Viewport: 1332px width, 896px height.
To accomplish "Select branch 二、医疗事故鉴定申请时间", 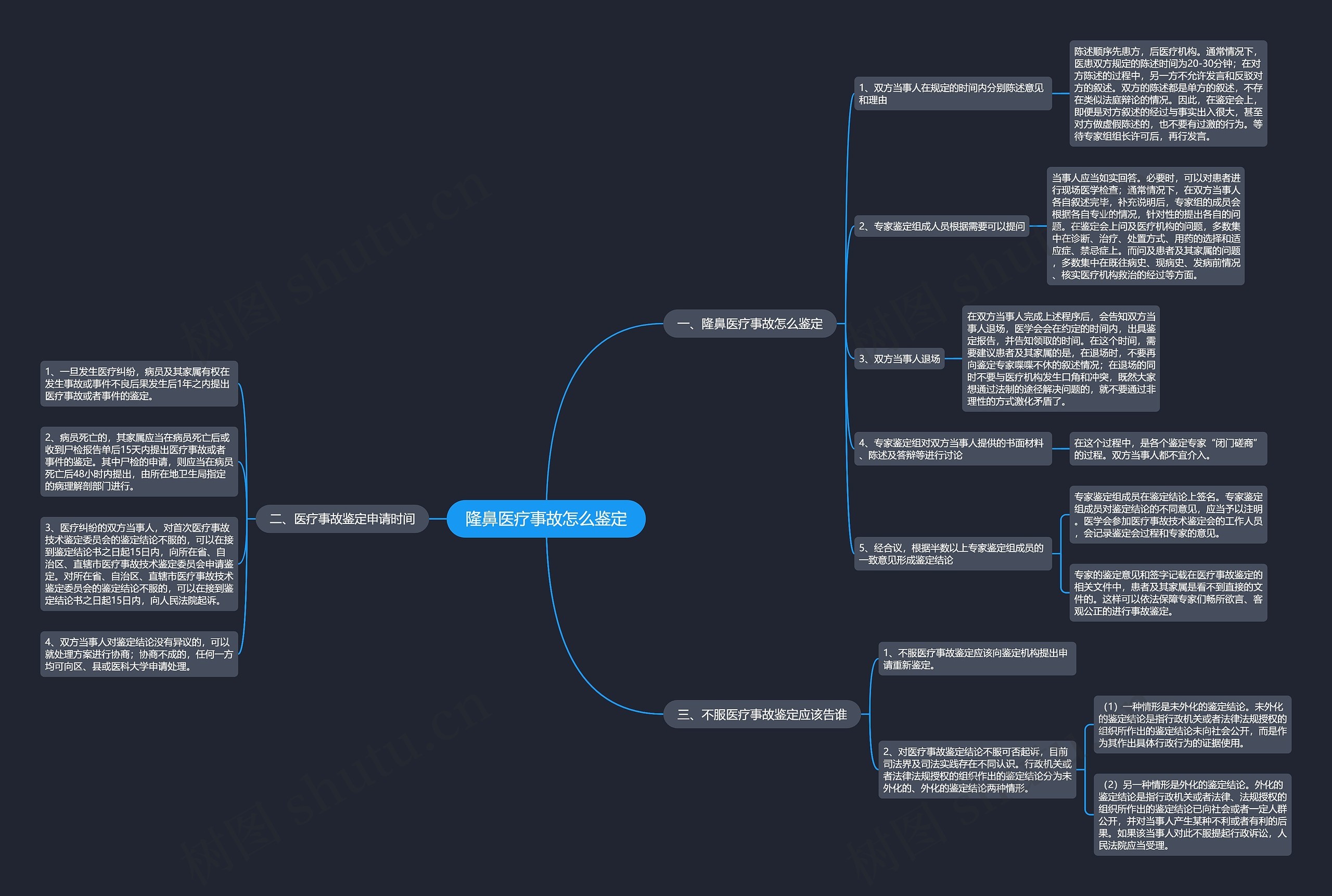I will click(x=342, y=519).
